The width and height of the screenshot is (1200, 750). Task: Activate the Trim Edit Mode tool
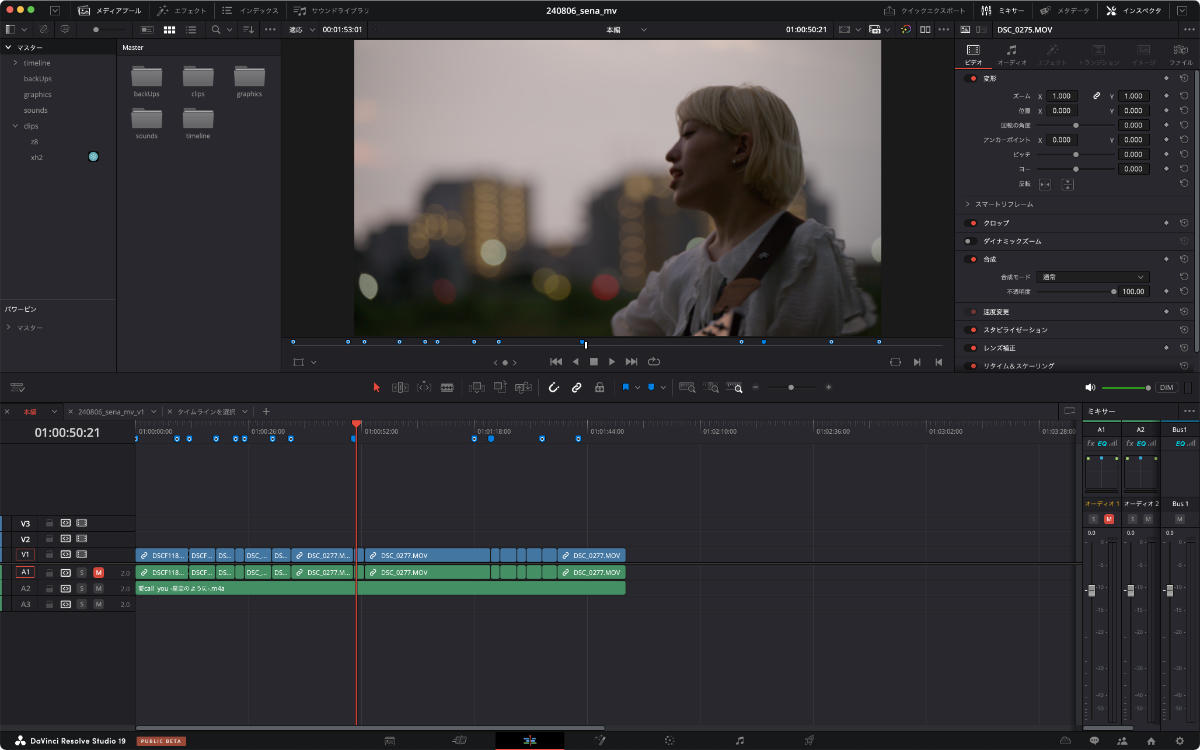pos(400,387)
